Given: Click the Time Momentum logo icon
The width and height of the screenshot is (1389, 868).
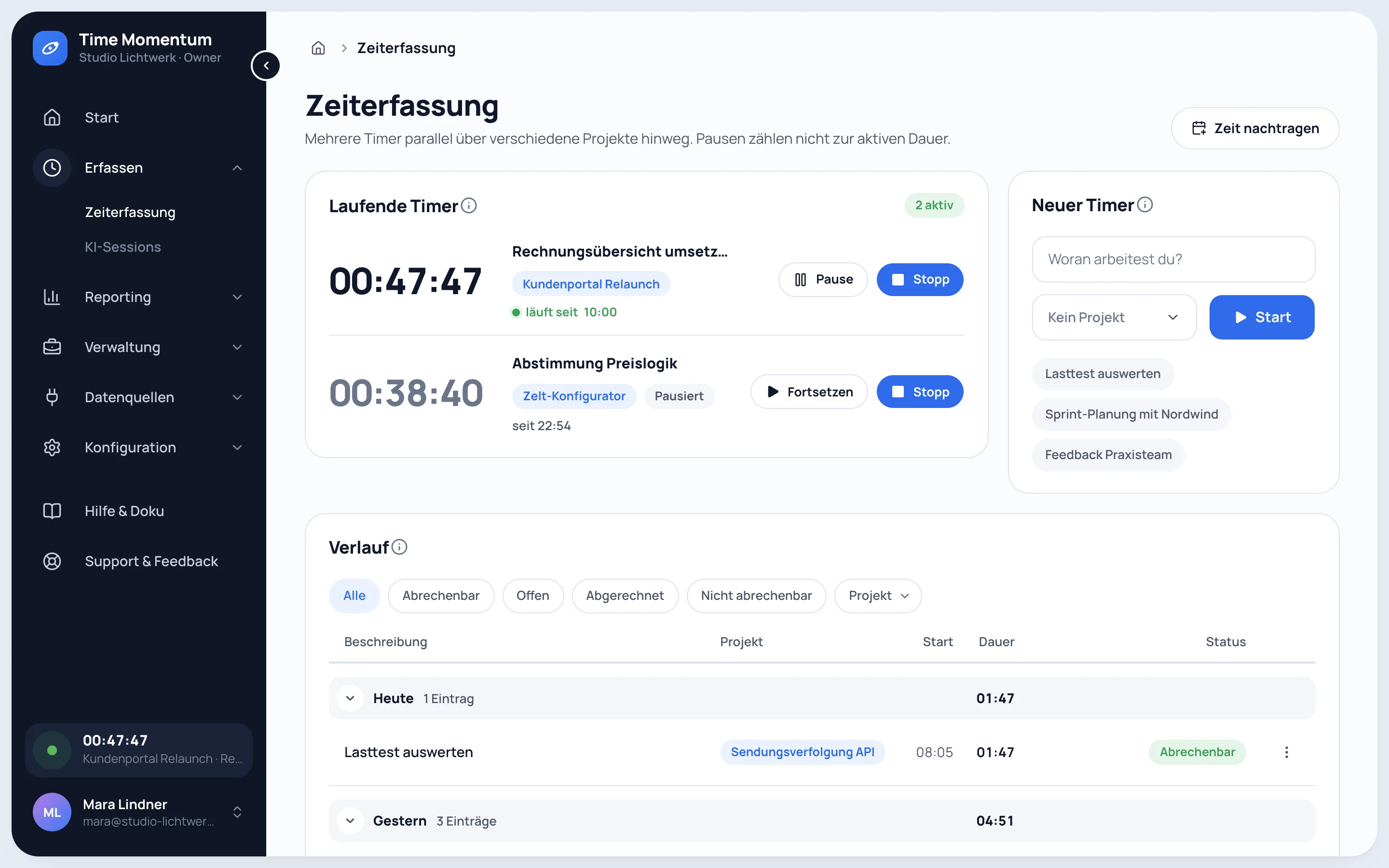Looking at the screenshot, I should [50, 48].
